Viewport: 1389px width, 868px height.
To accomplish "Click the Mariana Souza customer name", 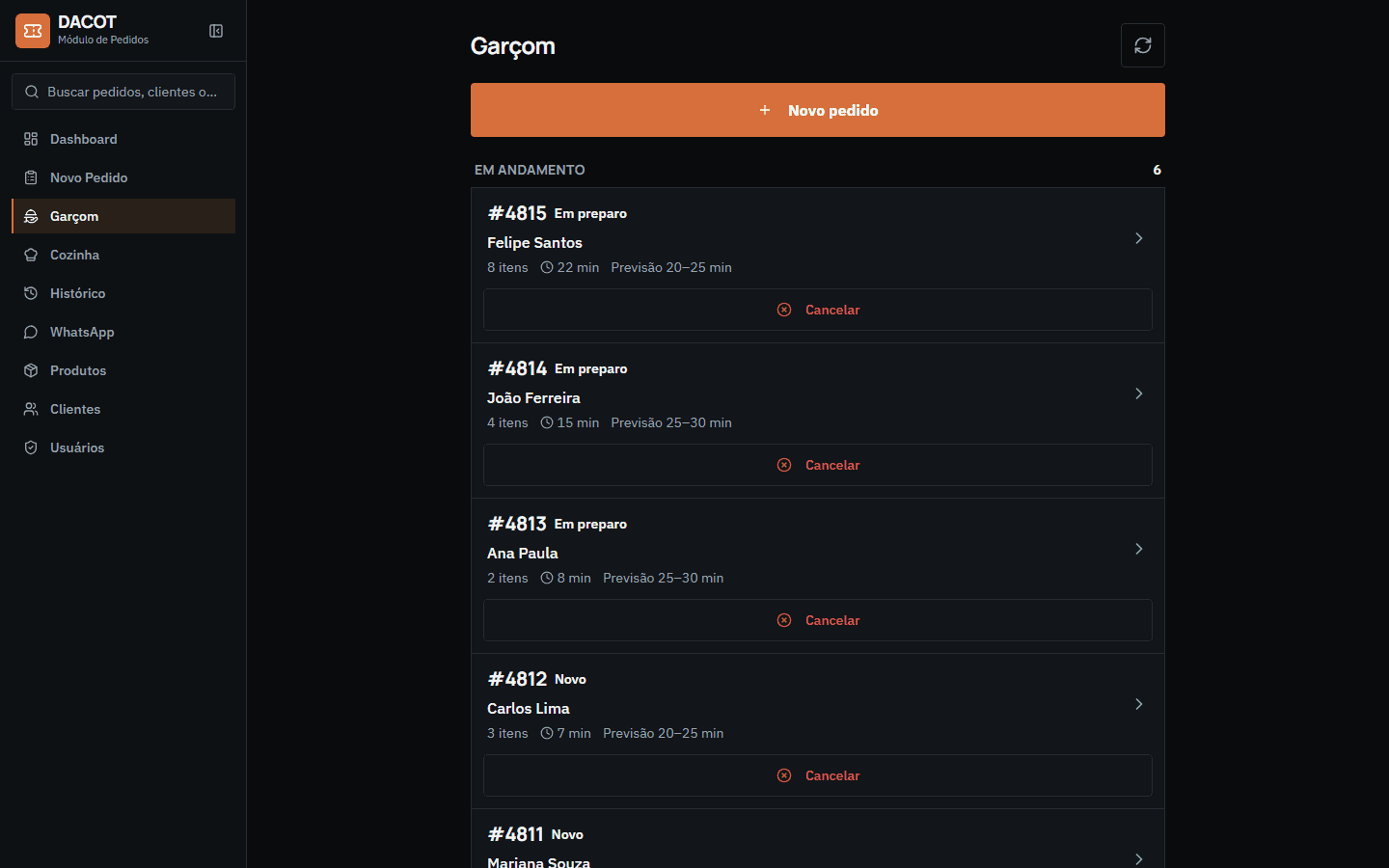I will tap(538, 862).
